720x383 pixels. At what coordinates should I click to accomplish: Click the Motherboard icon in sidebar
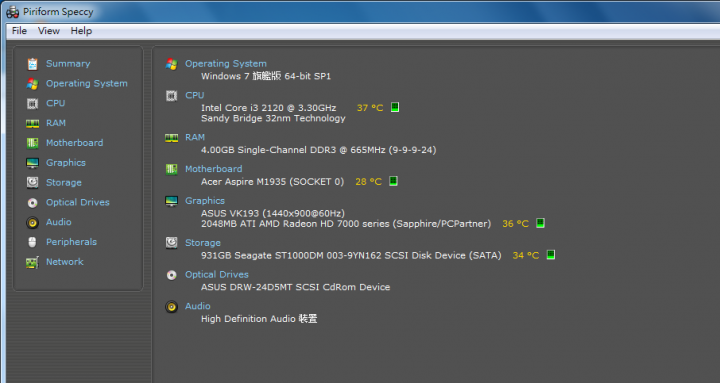coord(32,143)
